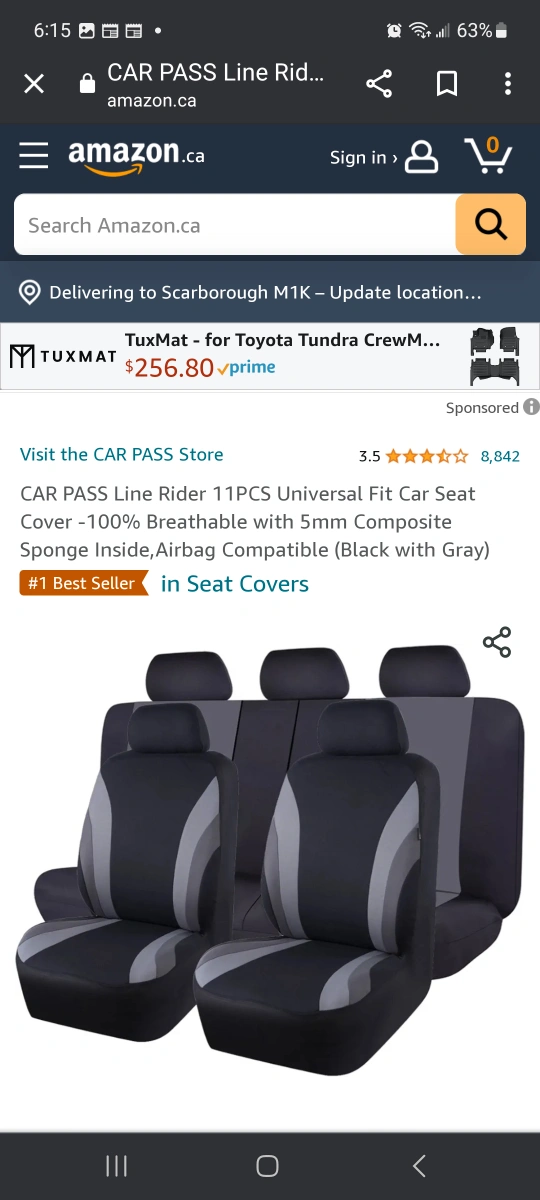Share product using icon above the product image
This screenshot has height=1200, width=540.
[x=497, y=642]
